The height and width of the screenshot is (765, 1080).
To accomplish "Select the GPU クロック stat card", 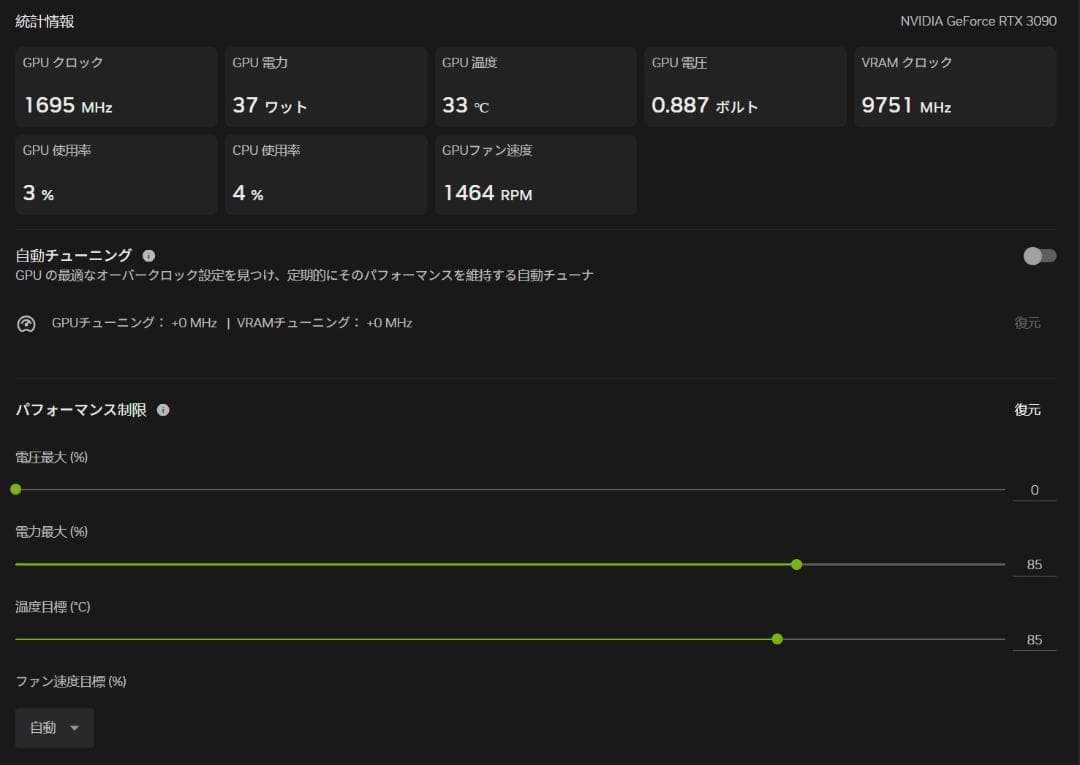I will pos(116,86).
